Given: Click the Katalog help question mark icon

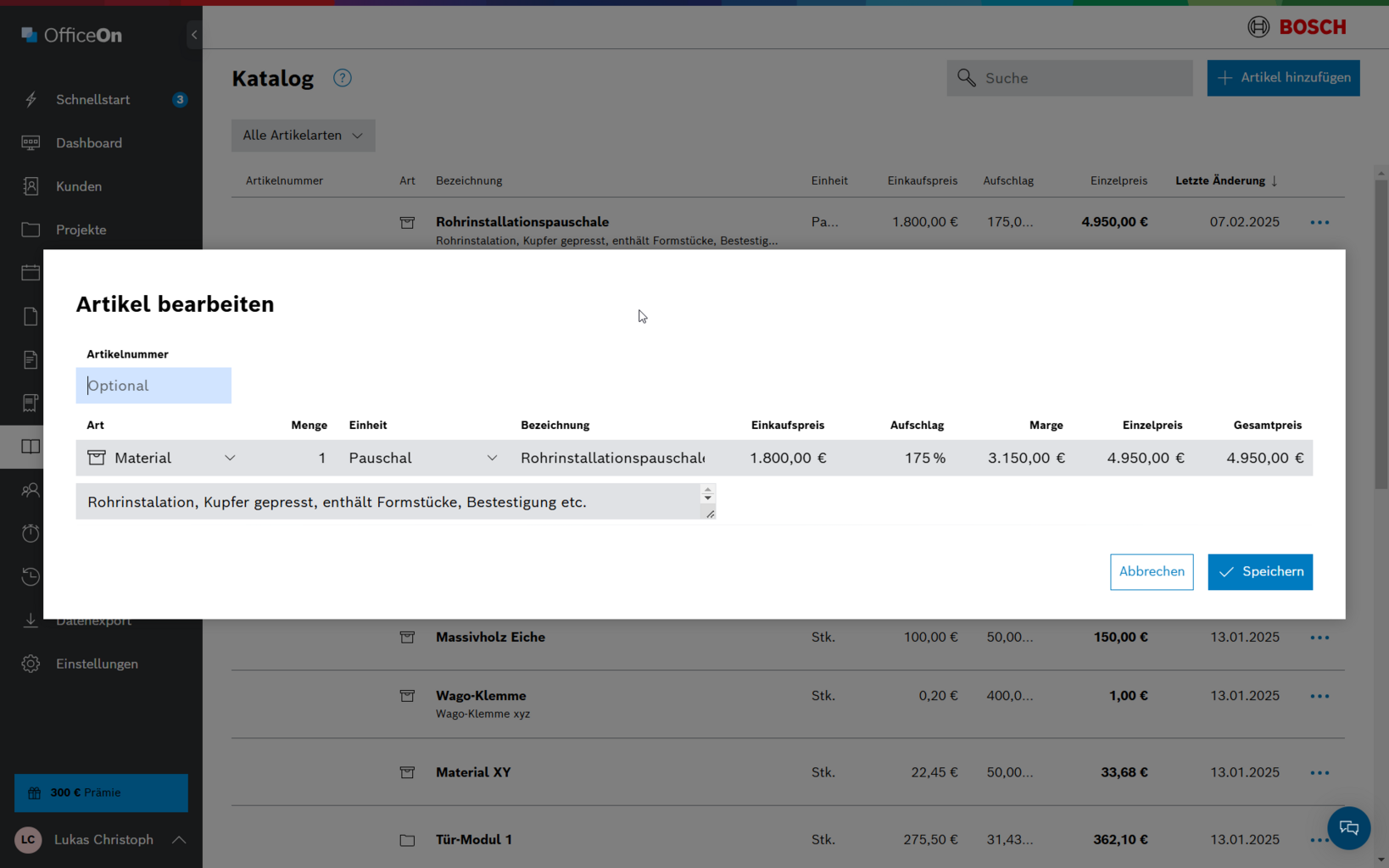Looking at the screenshot, I should point(342,78).
